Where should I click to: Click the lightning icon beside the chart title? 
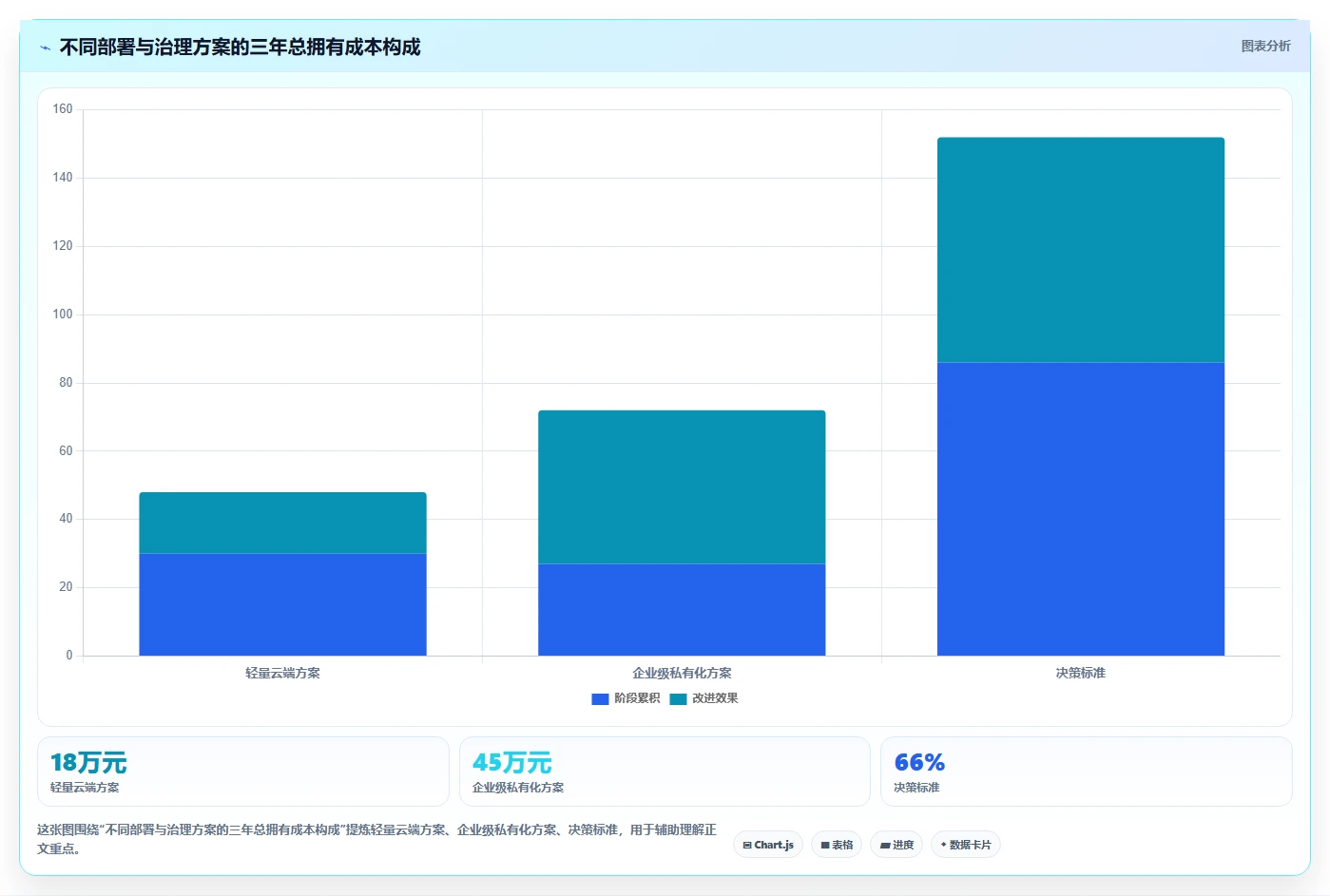(45, 48)
